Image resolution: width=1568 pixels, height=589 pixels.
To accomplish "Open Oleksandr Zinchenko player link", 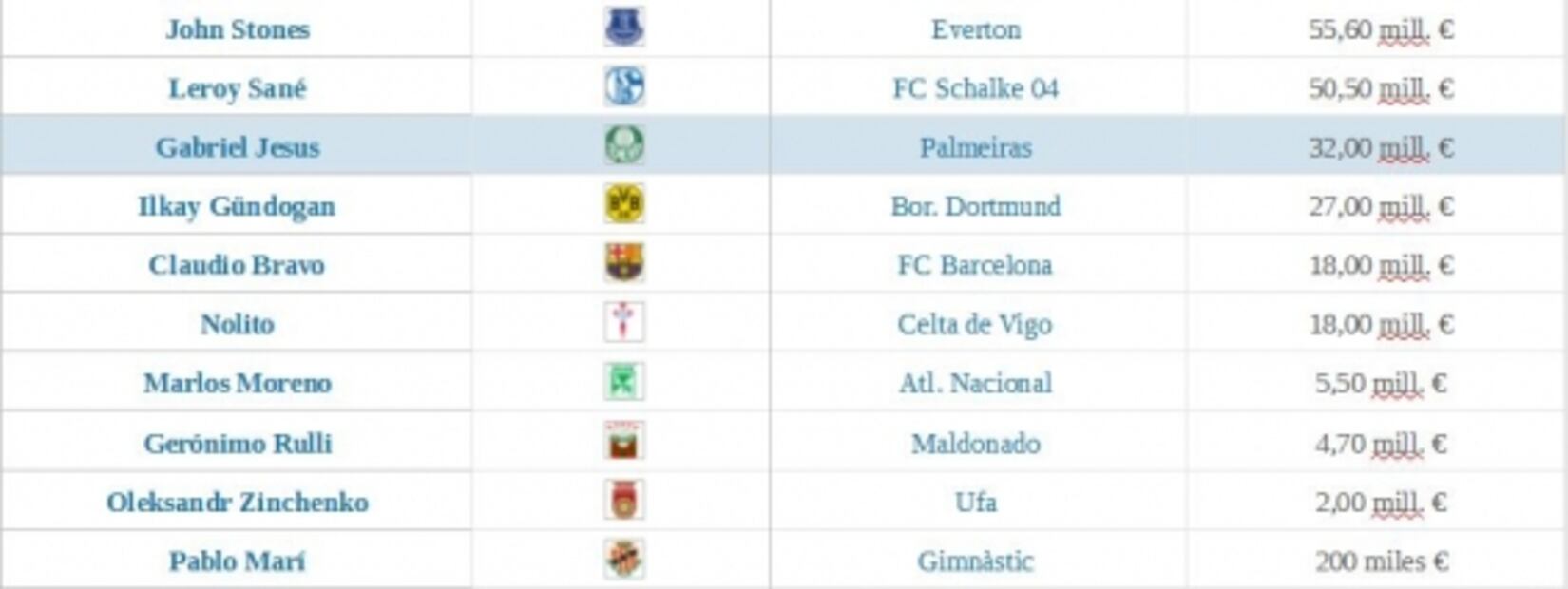I will point(238,502).
